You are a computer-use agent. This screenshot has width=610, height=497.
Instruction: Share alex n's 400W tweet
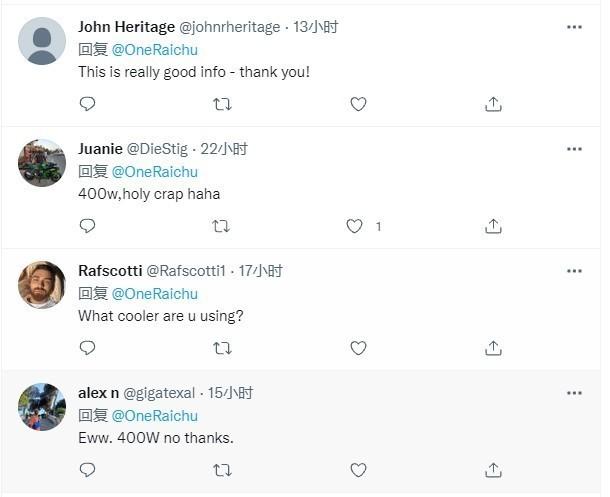[493, 470]
